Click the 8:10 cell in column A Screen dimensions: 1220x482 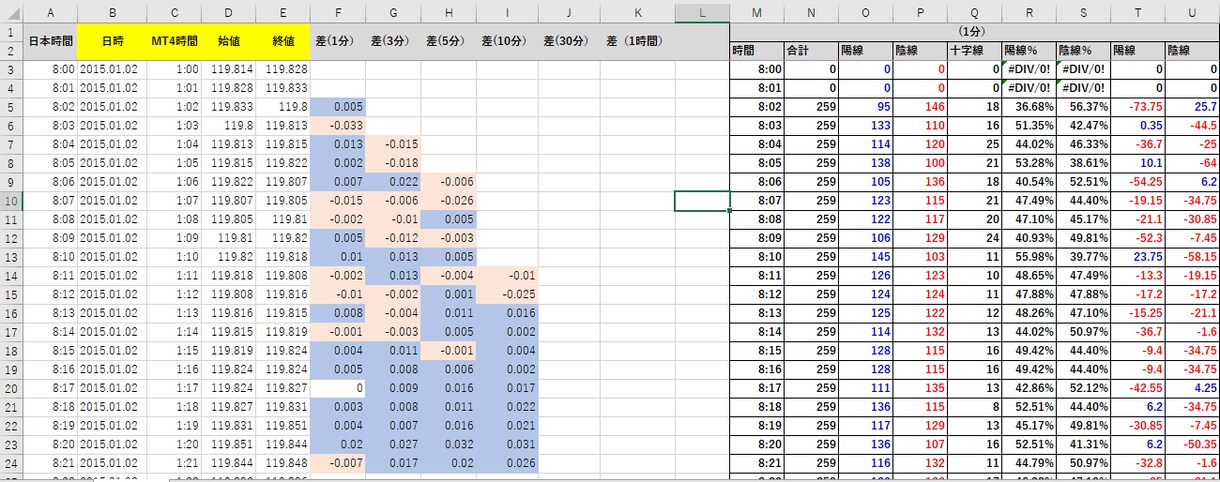point(51,256)
